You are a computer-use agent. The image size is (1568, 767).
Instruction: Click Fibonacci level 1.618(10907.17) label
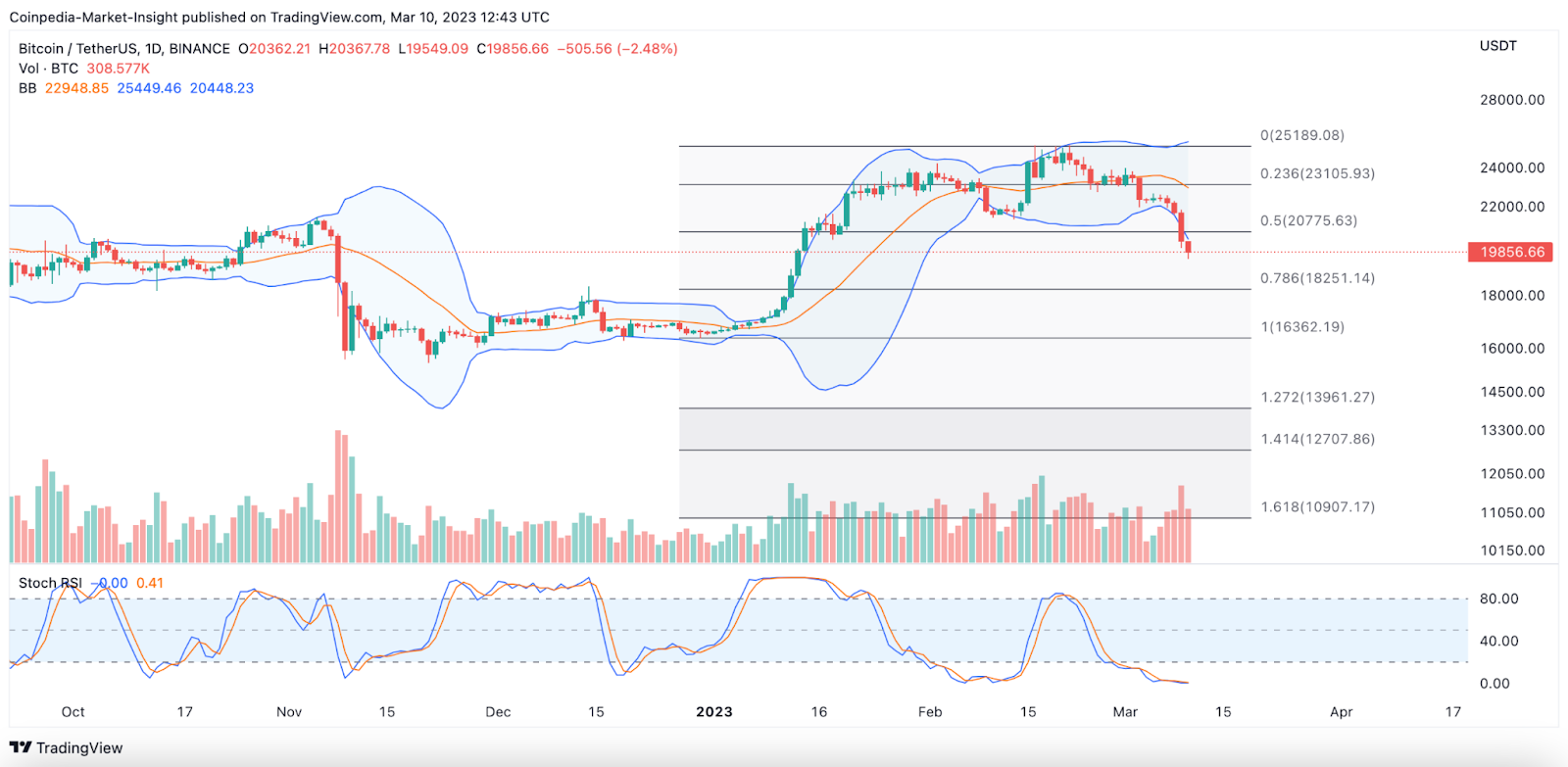pyautogui.click(x=1317, y=506)
